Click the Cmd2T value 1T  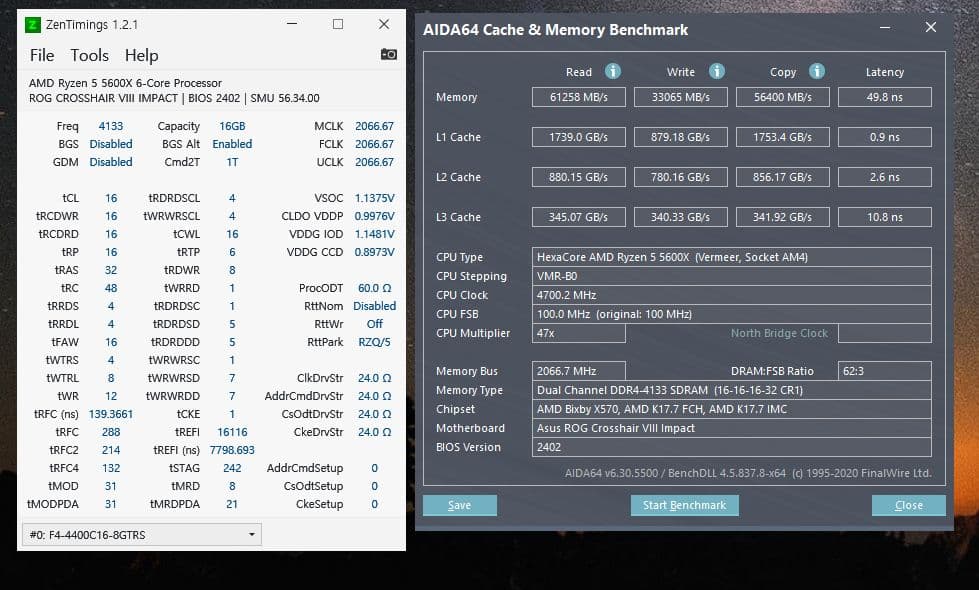pos(232,162)
